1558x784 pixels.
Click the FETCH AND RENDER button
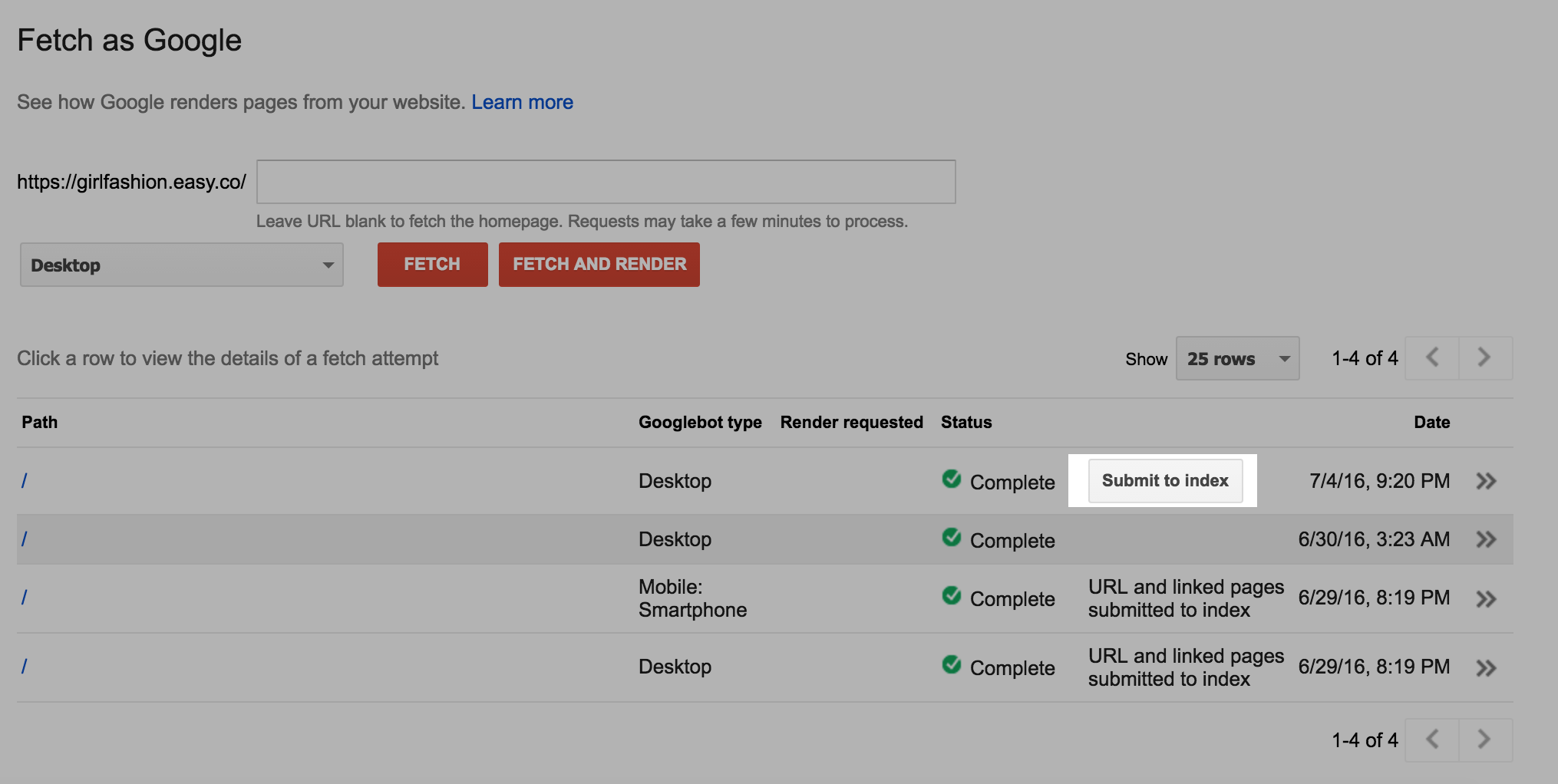click(599, 265)
